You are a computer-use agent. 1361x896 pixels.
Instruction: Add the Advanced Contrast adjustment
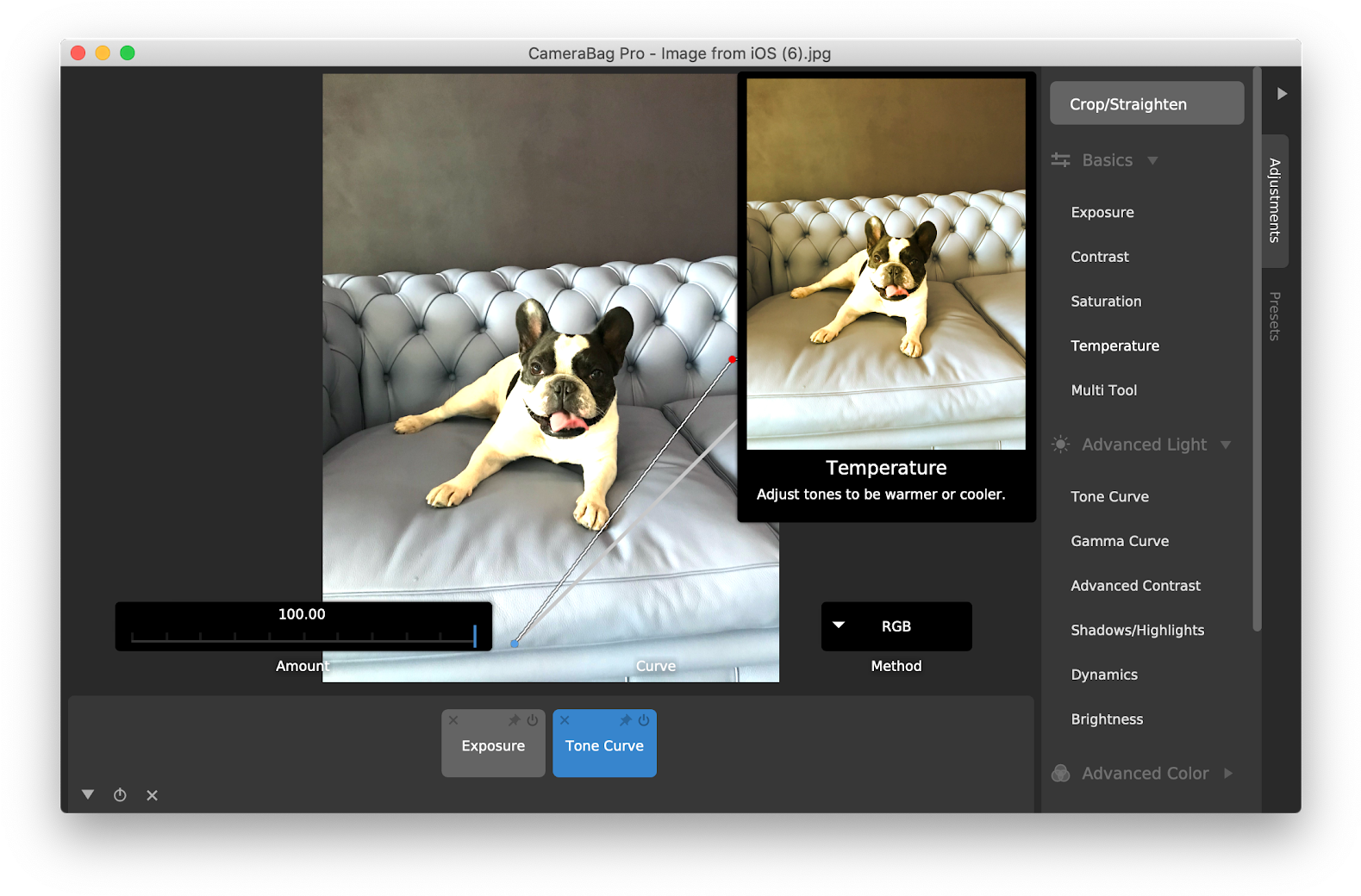(x=1135, y=586)
